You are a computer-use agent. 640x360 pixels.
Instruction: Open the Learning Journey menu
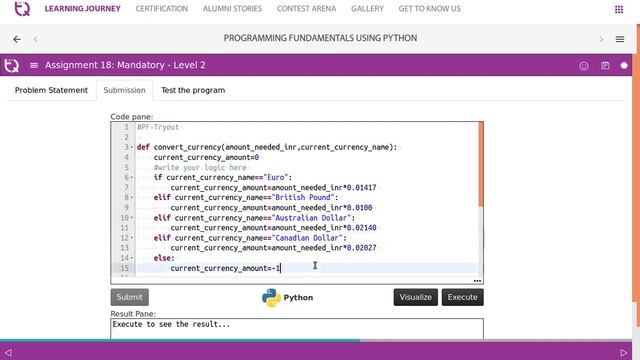pyautogui.click(x=82, y=9)
